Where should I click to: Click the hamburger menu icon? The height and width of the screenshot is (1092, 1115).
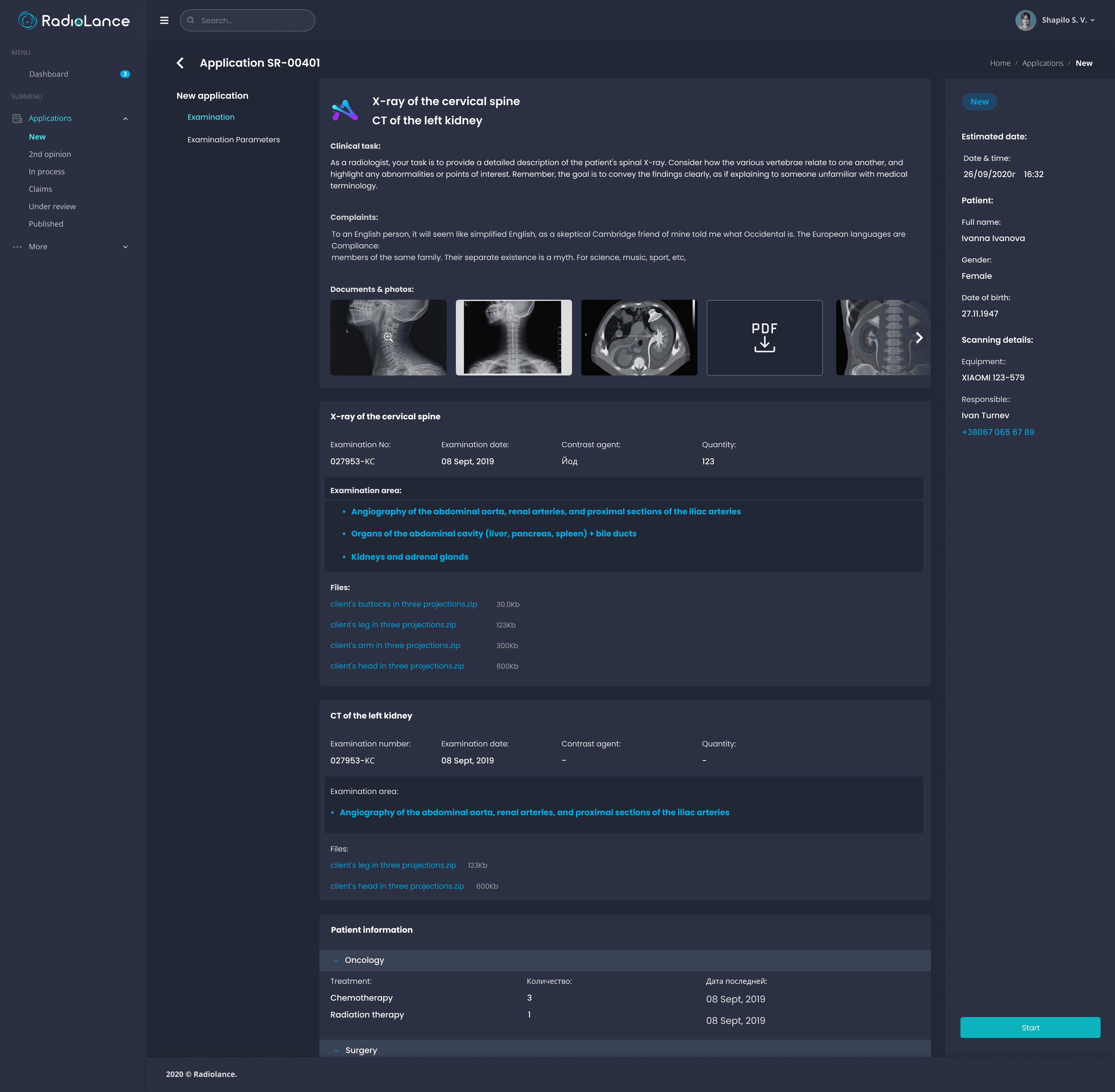point(164,21)
